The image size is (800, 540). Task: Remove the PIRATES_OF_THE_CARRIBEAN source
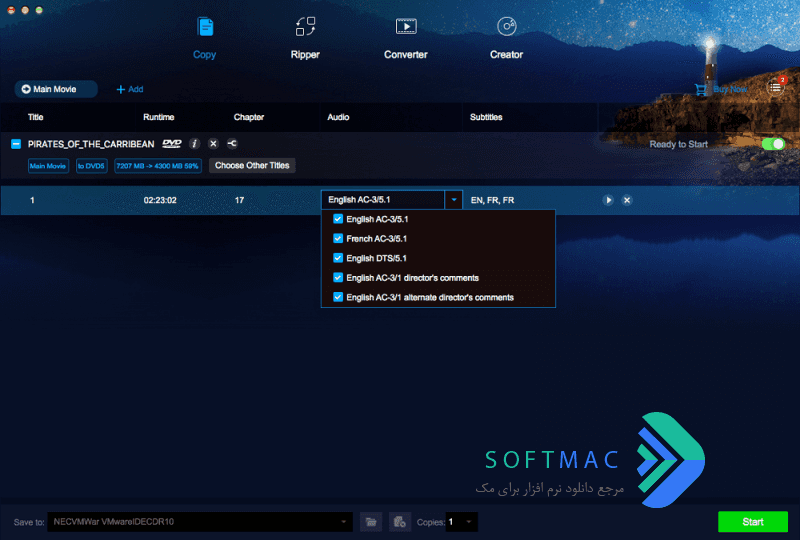point(213,144)
